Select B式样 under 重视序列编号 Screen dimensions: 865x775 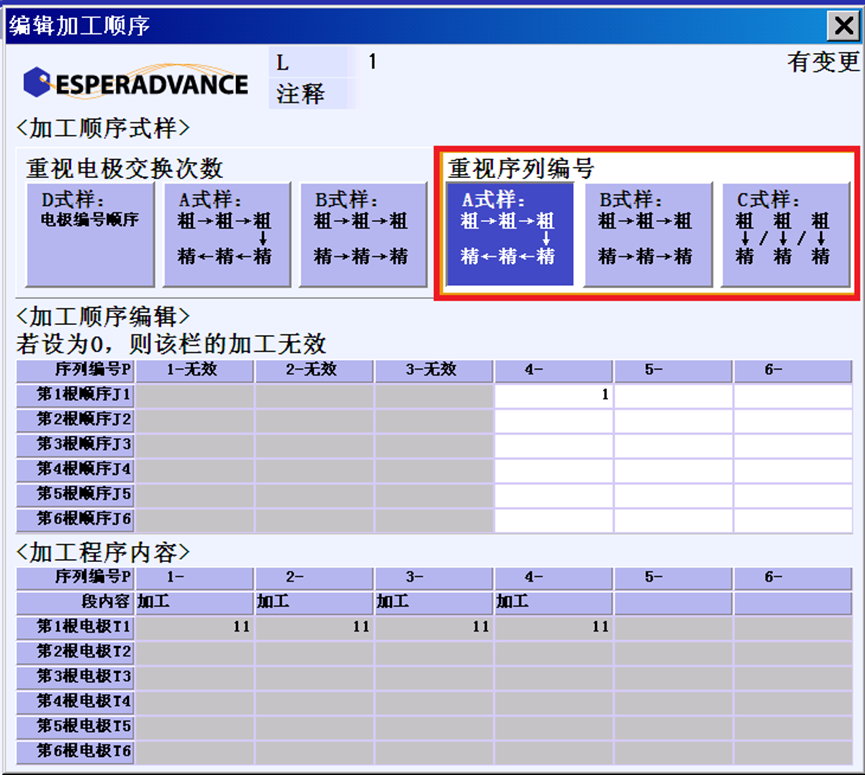tap(647, 234)
